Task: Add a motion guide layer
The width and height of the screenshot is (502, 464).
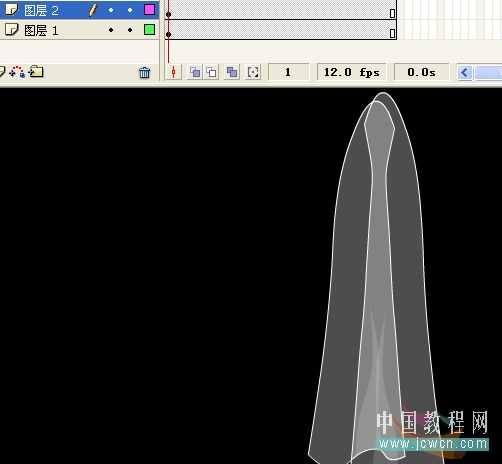Action: point(17,72)
